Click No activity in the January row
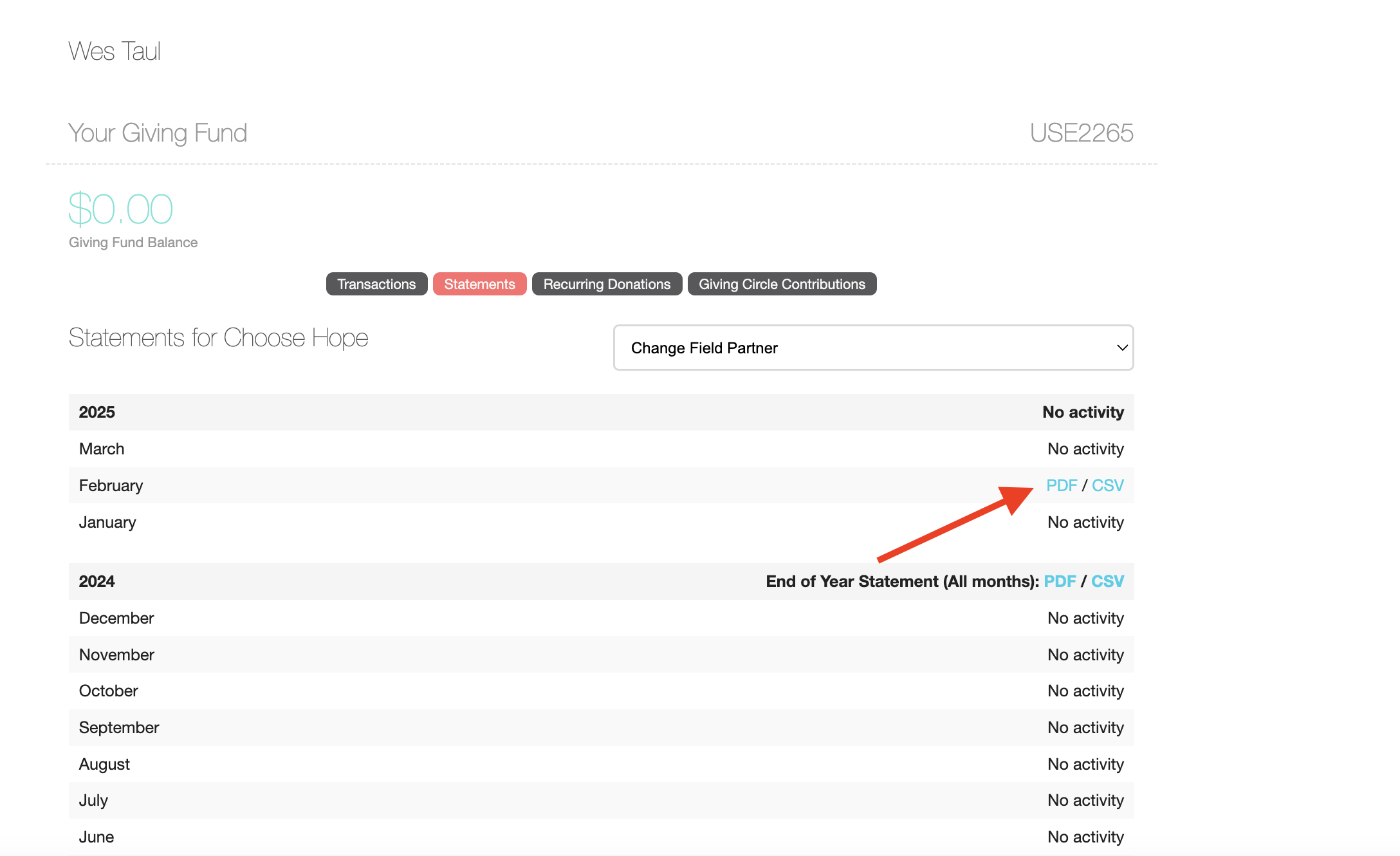 [1085, 522]
